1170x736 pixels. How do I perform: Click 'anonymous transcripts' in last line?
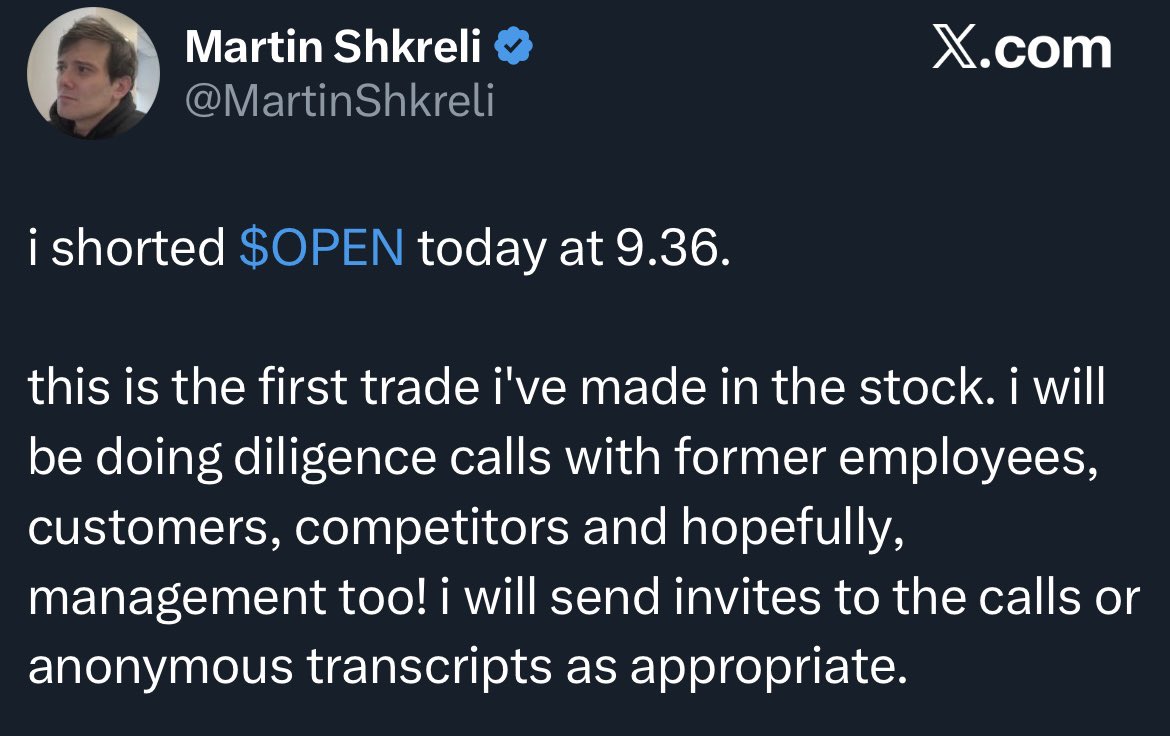[x=290, y=667]
